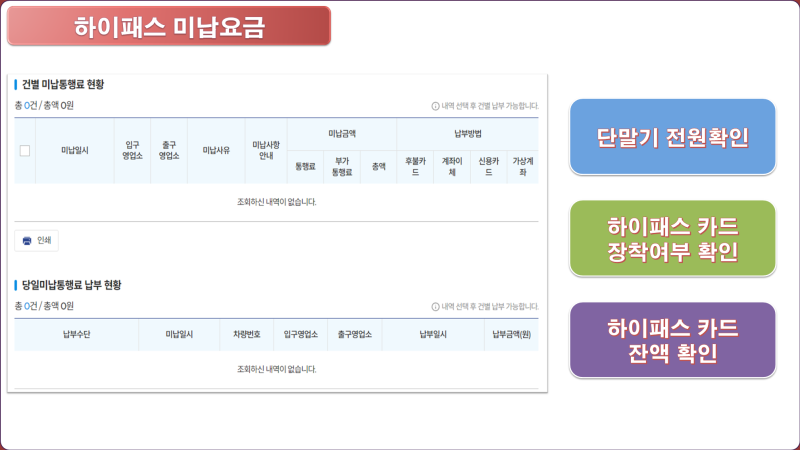Click the 후불카드 column header
The height and width of the screenshot is (450, 800).
pyautogui.click(x=415, y=167)
